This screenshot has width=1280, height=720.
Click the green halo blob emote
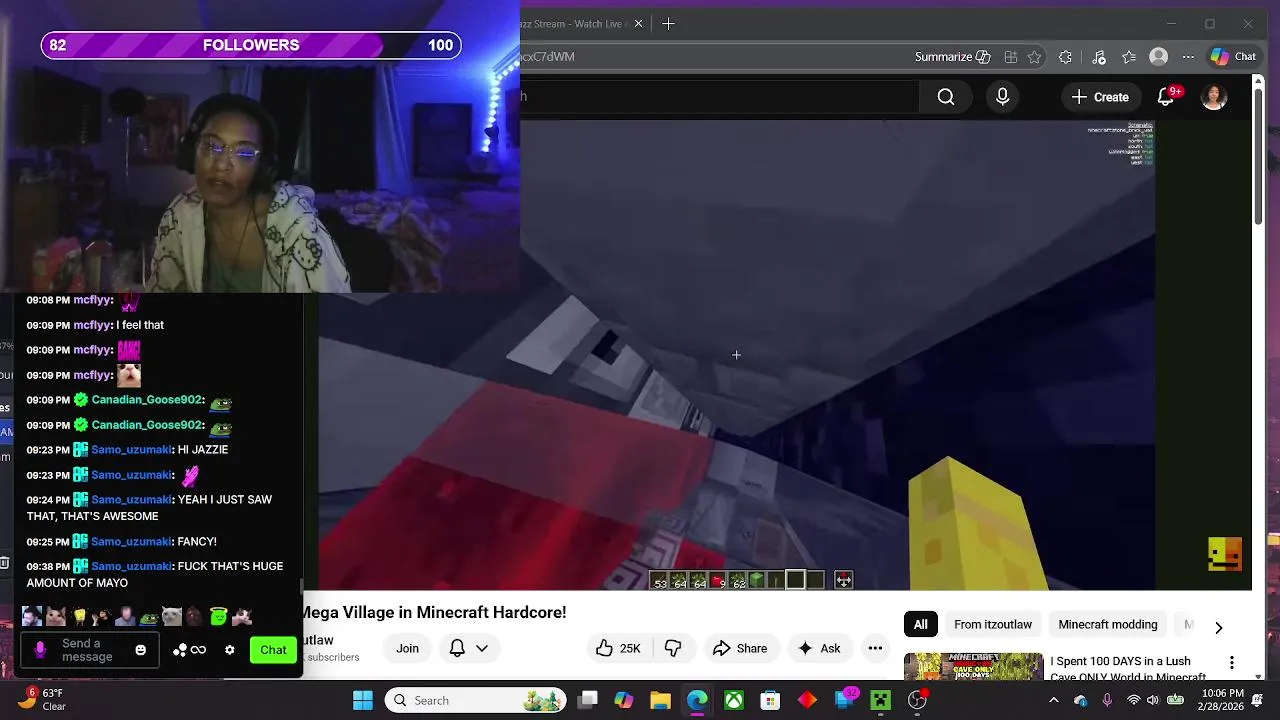coord(218,617)
